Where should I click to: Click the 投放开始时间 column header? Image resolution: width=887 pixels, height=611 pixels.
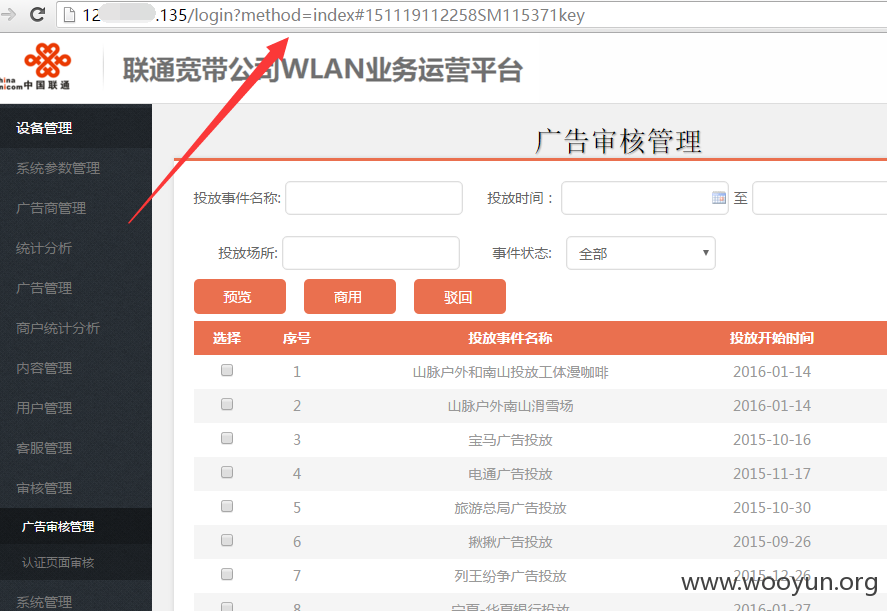(x=772, y=338)
